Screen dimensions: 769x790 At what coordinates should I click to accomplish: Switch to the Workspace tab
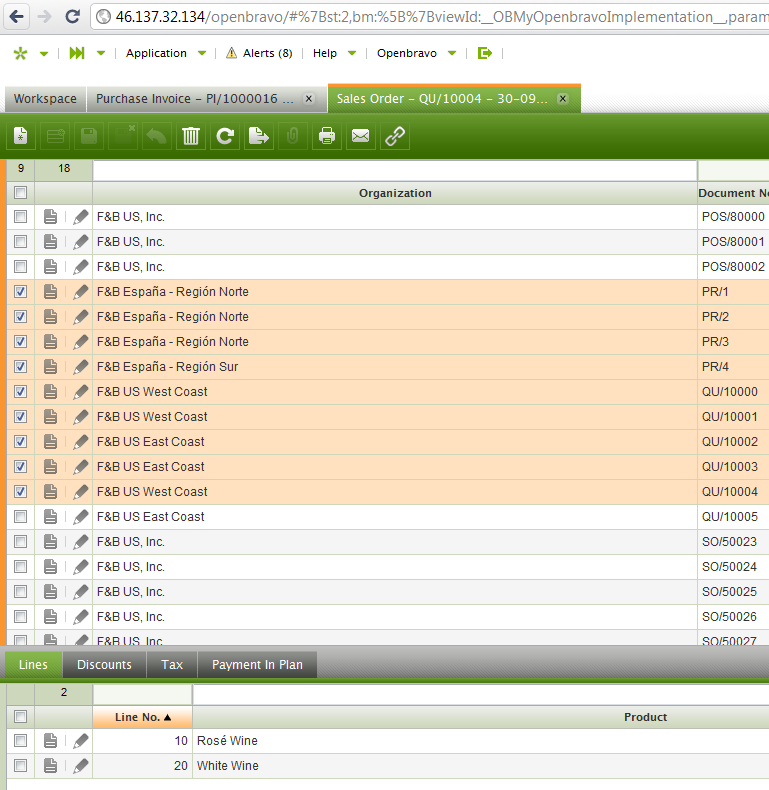45,99
